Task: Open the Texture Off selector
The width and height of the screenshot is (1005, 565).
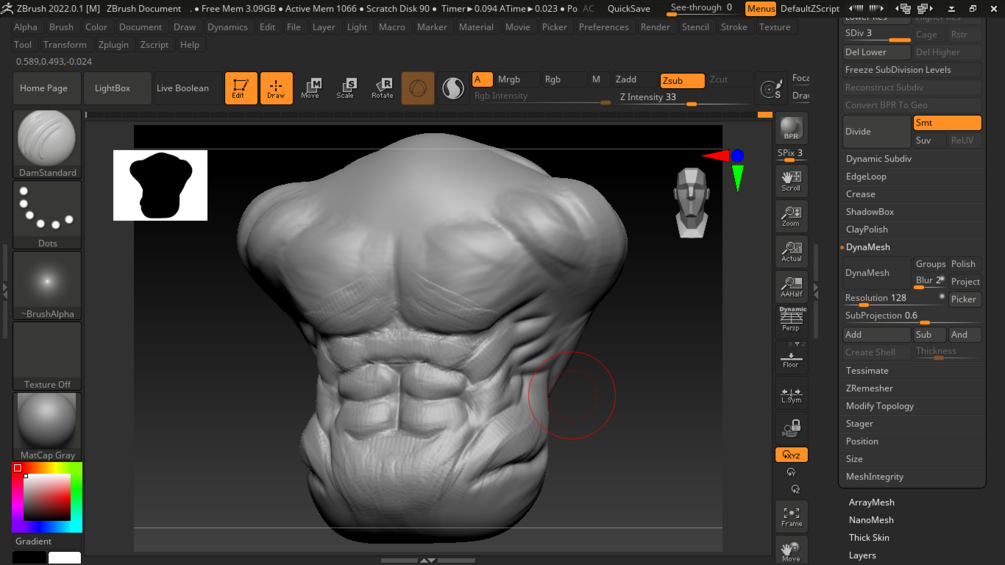Action: pyautogui.click(x=47, y=356)
